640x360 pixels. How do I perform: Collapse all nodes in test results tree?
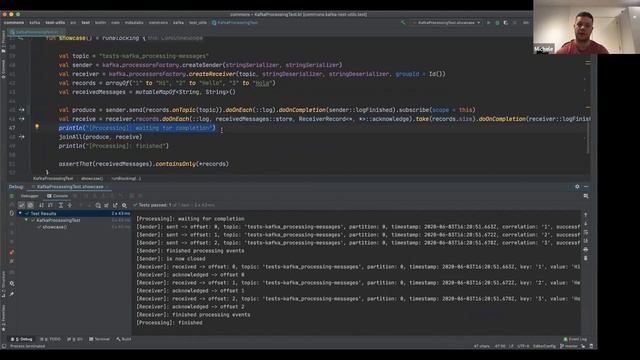(x=70, y=205)
